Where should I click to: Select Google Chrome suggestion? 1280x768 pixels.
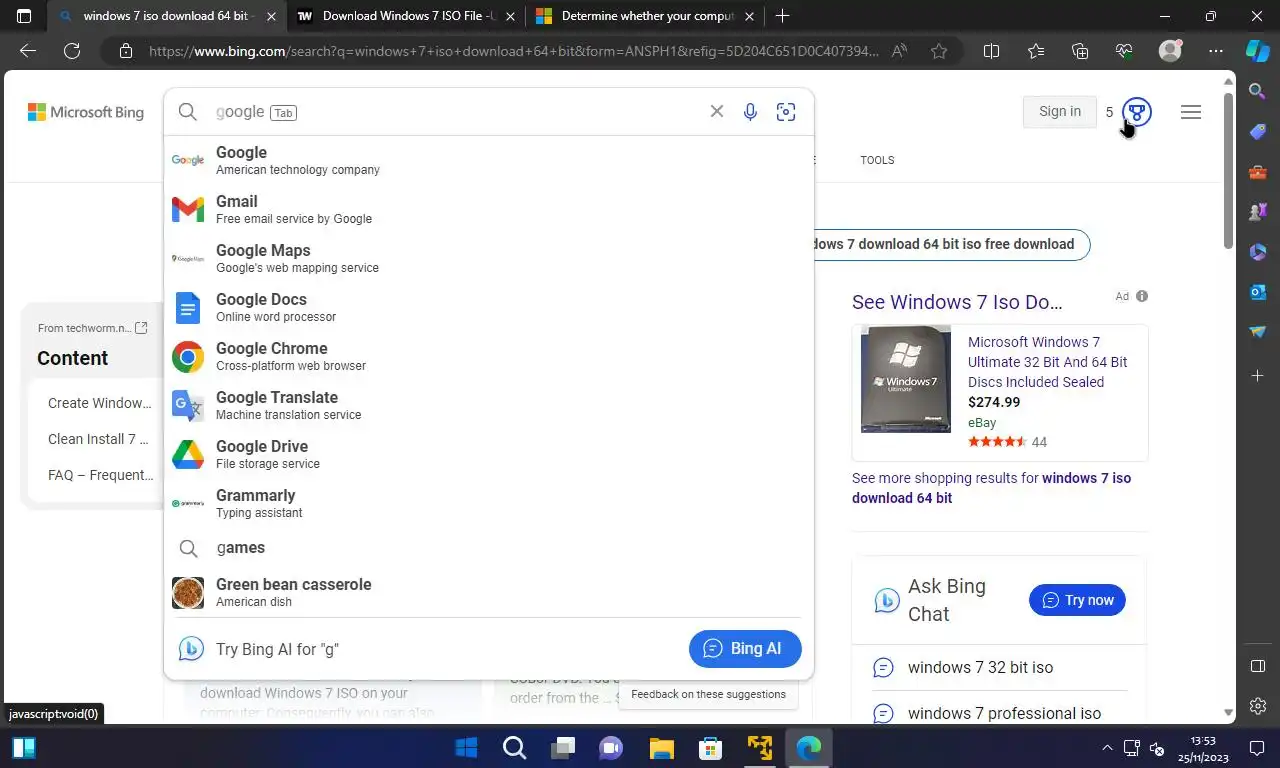(488, 356)
